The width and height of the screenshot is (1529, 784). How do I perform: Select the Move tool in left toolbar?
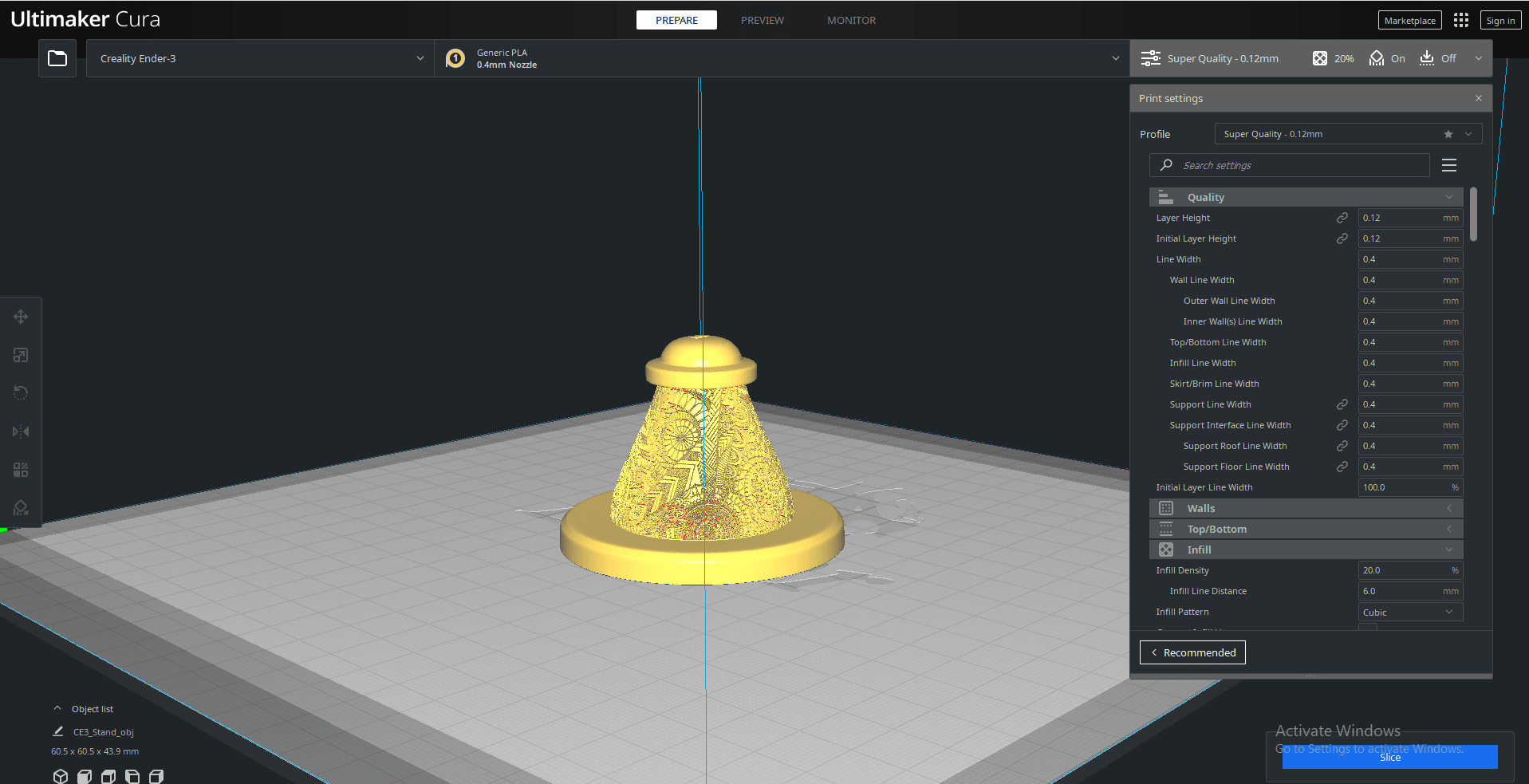[21, 317]
